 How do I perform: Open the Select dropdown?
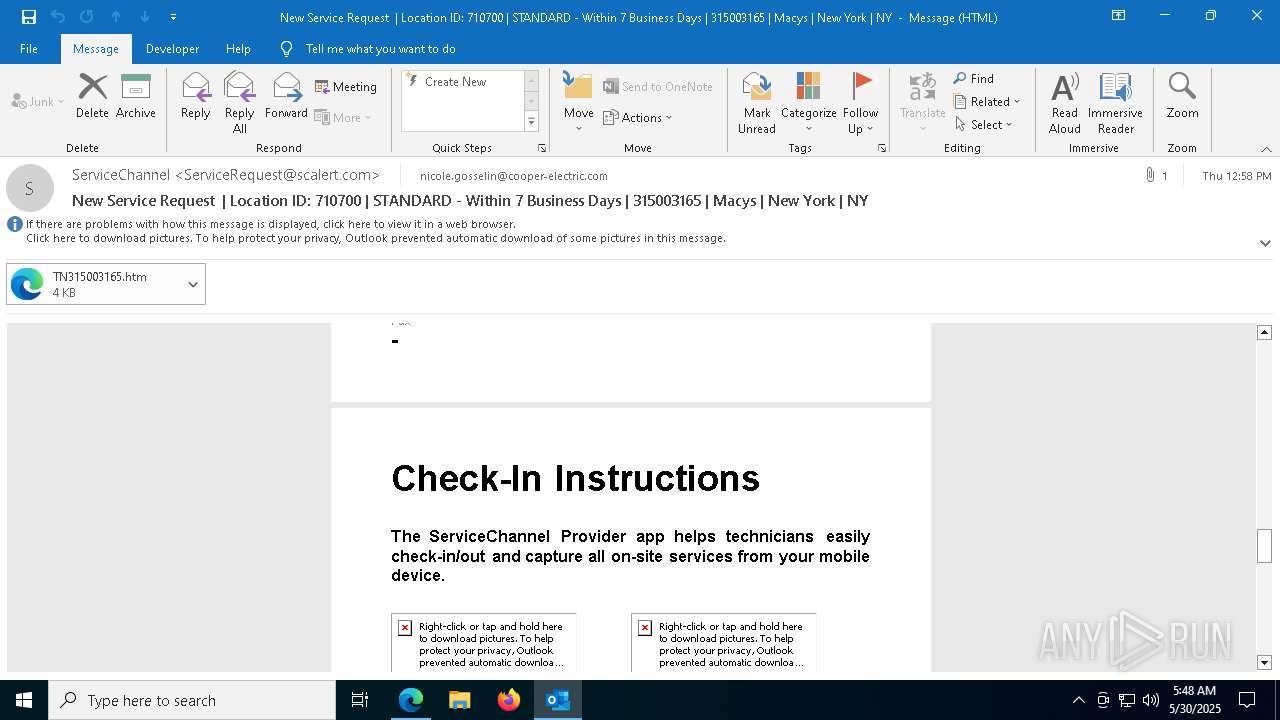click(984, 125)
